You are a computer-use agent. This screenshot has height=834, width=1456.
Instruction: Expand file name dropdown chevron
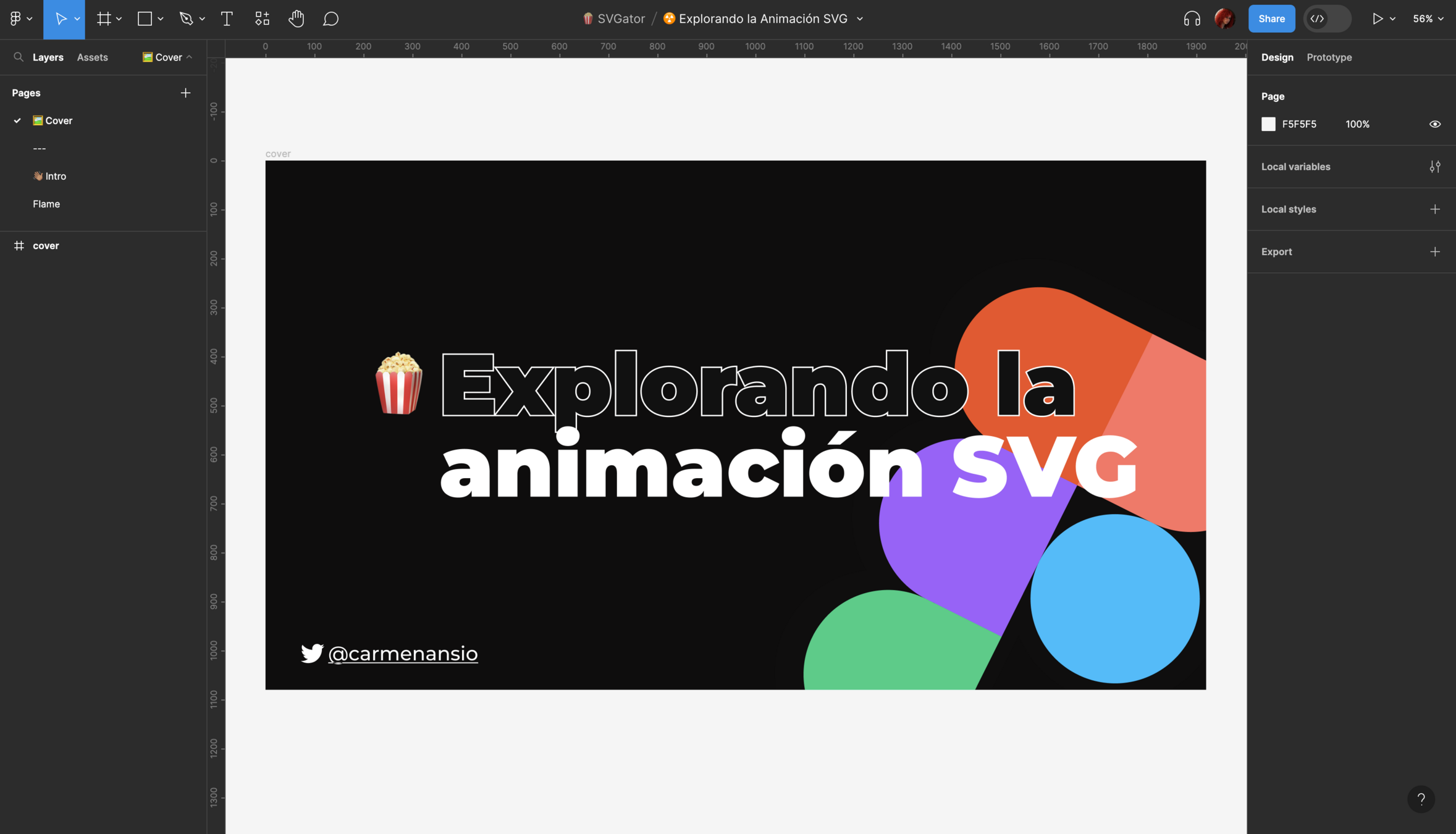coord(860,19)
